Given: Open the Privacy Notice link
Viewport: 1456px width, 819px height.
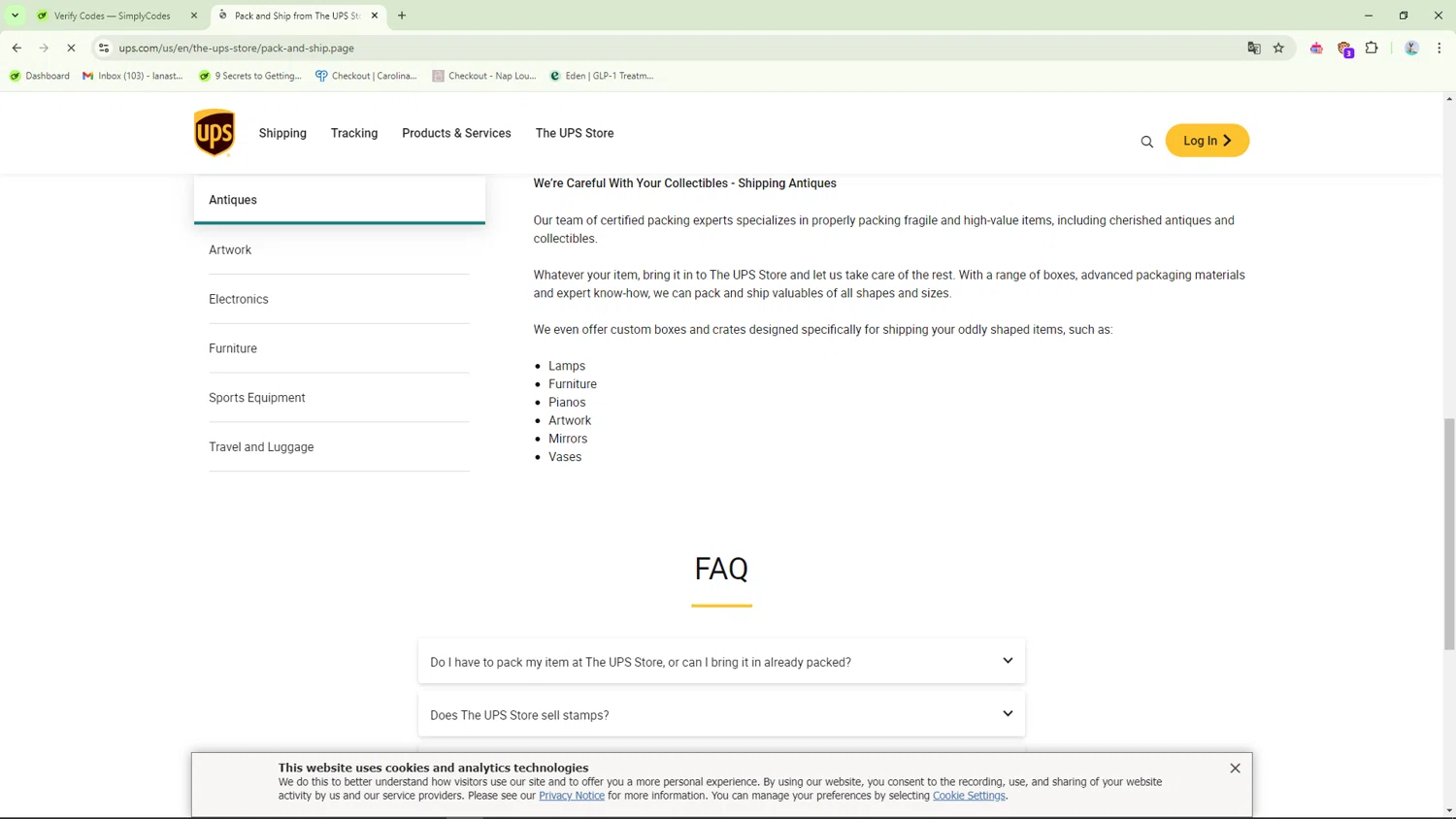Looking at the screenshot, I should coord(571,796).
